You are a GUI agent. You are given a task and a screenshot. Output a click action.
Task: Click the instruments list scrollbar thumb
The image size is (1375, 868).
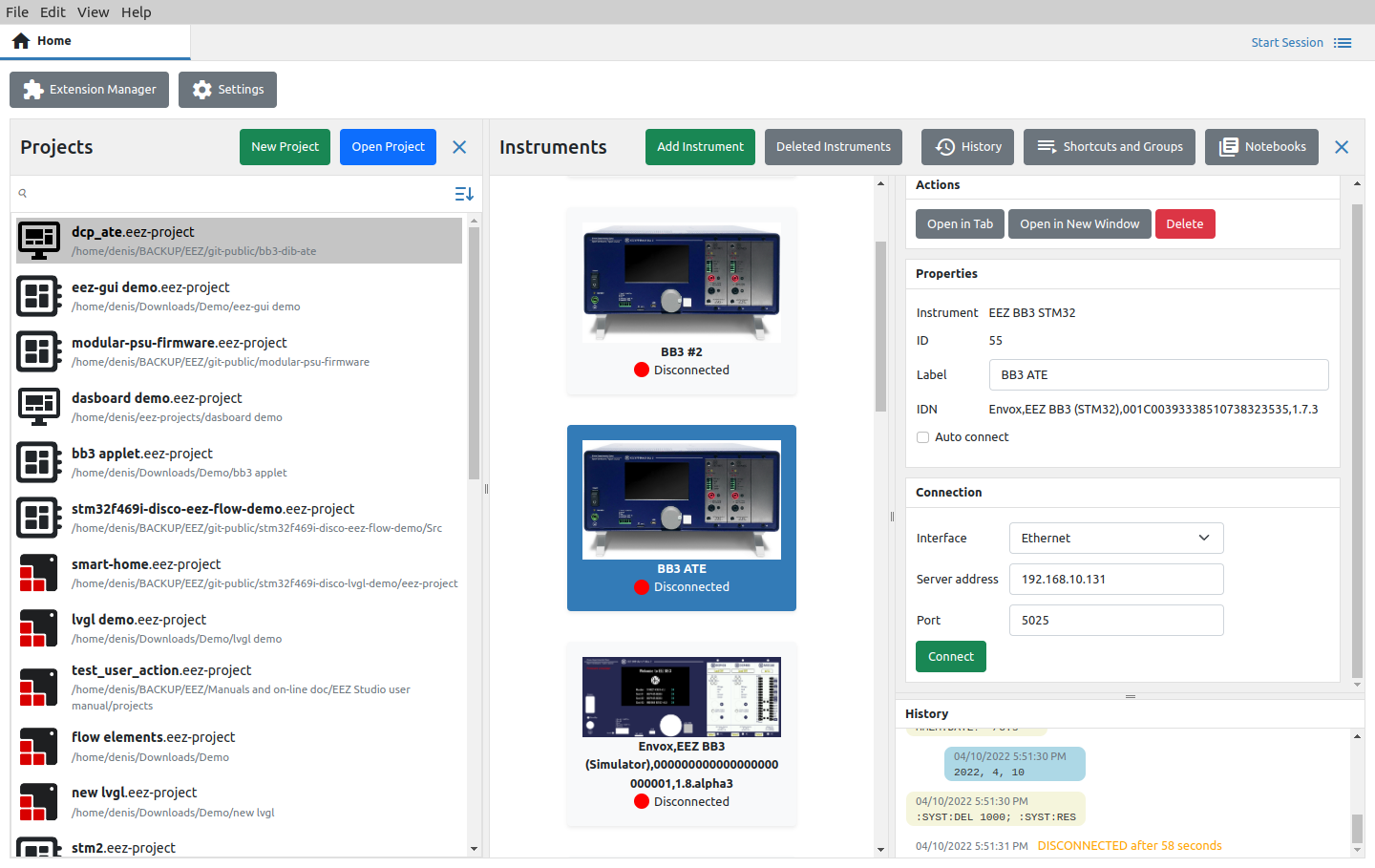coord(880,326)
